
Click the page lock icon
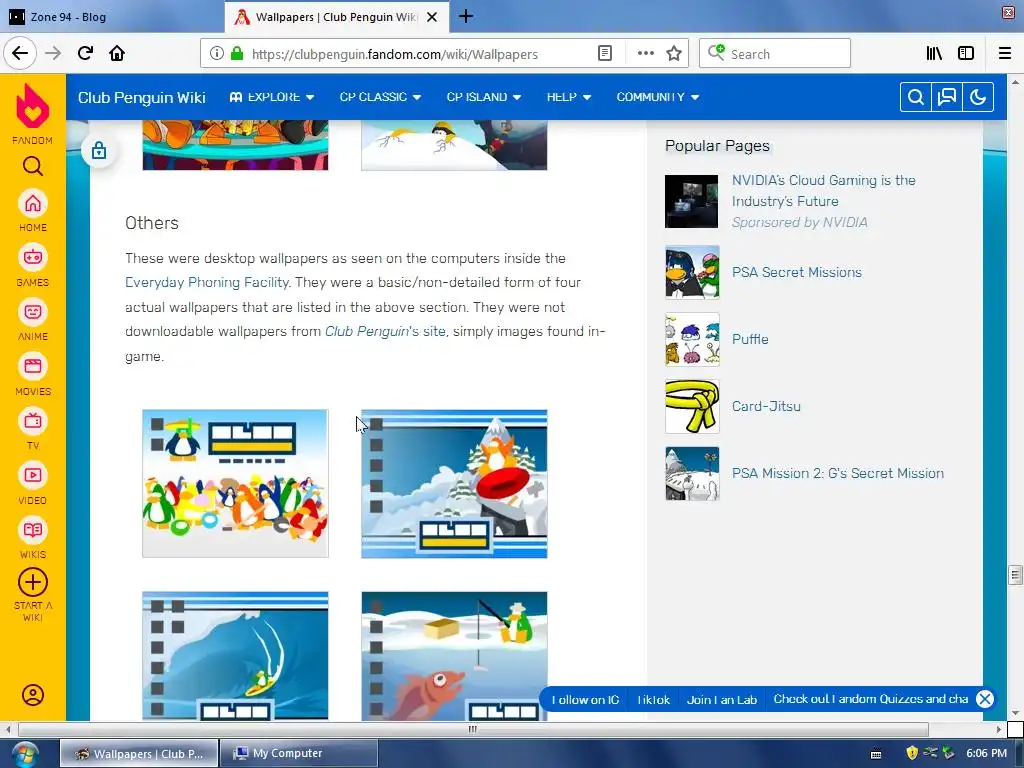tap(99, 150)
